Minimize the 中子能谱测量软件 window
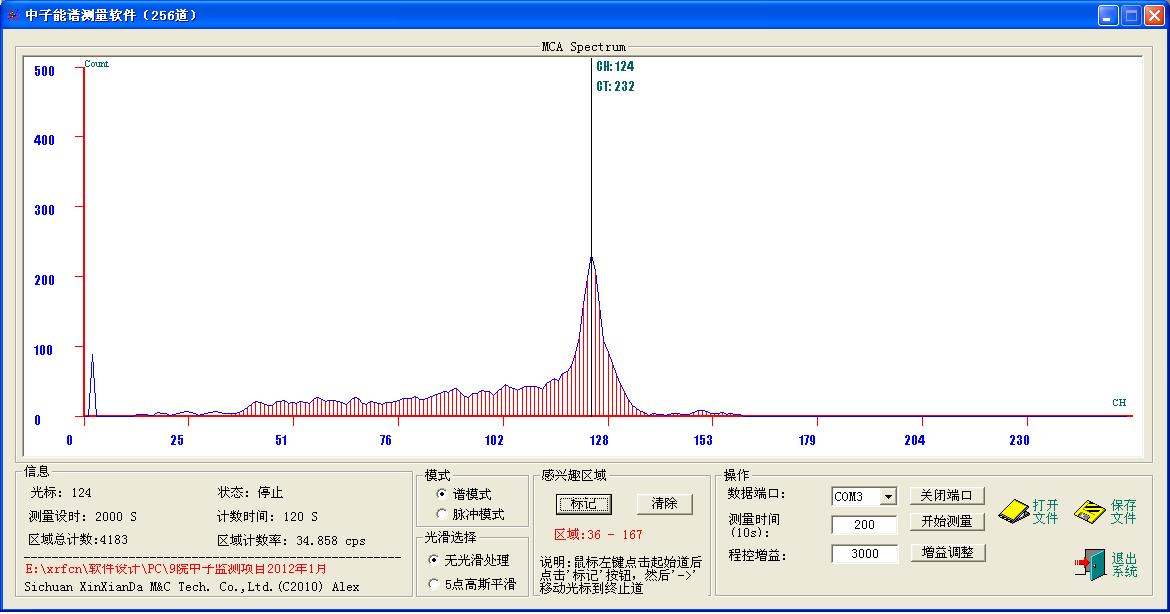Screen dimensions: 1170x614 click(1108, 15)
